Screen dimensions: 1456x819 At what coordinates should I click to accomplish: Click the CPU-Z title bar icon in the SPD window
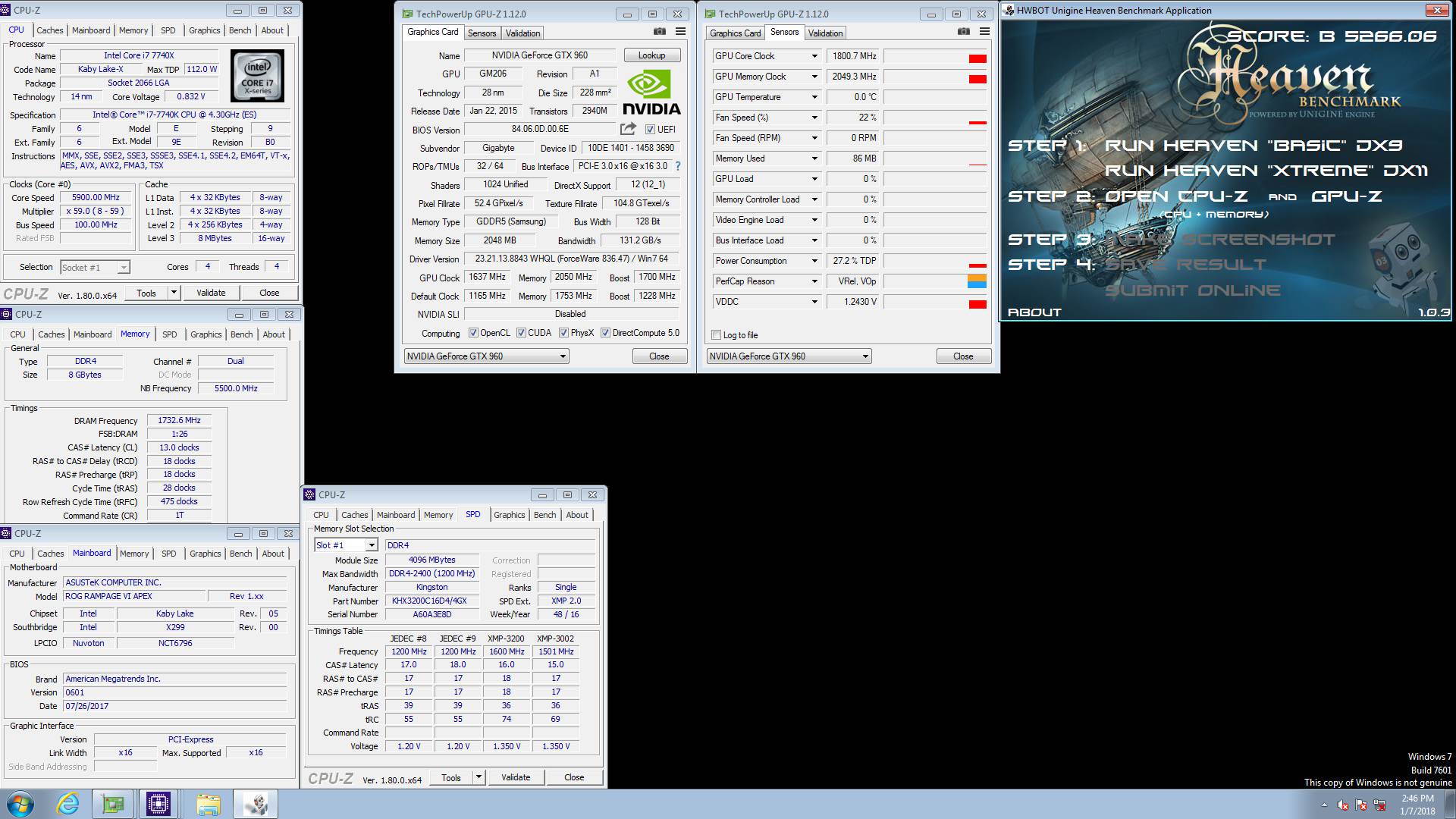309,494
